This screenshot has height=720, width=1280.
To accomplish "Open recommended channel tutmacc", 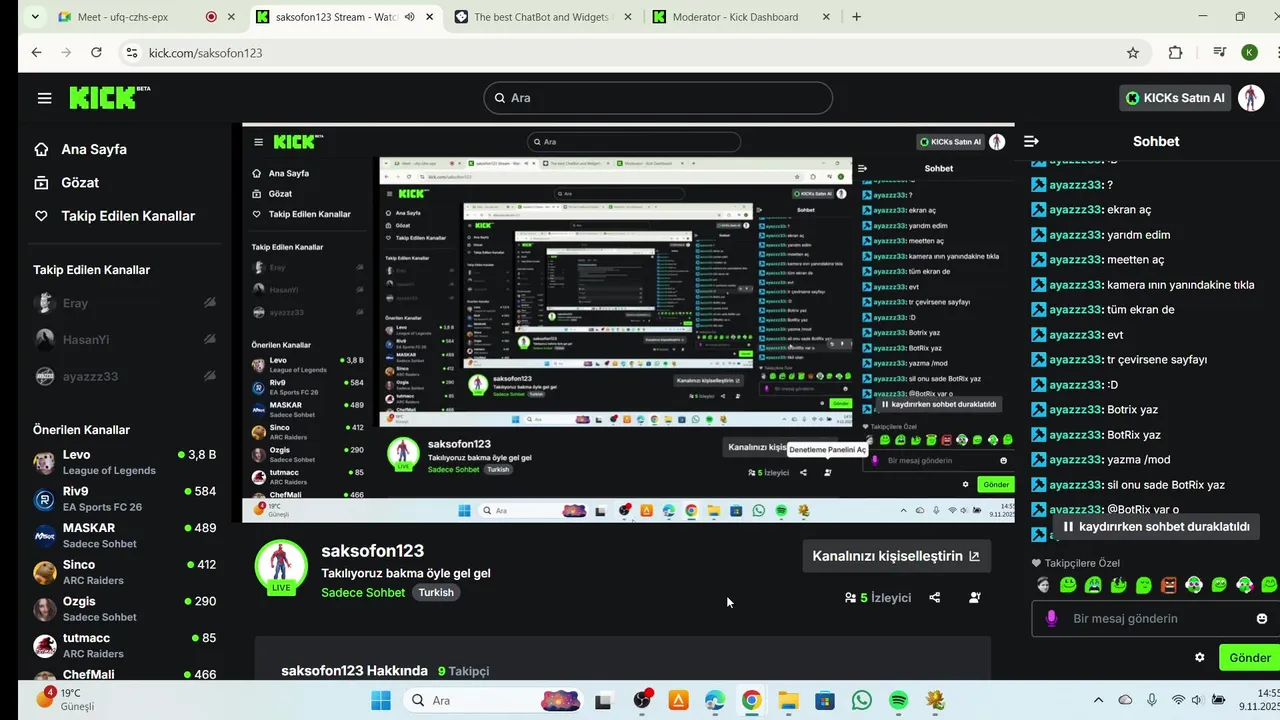I will click(x=125, y=645).
